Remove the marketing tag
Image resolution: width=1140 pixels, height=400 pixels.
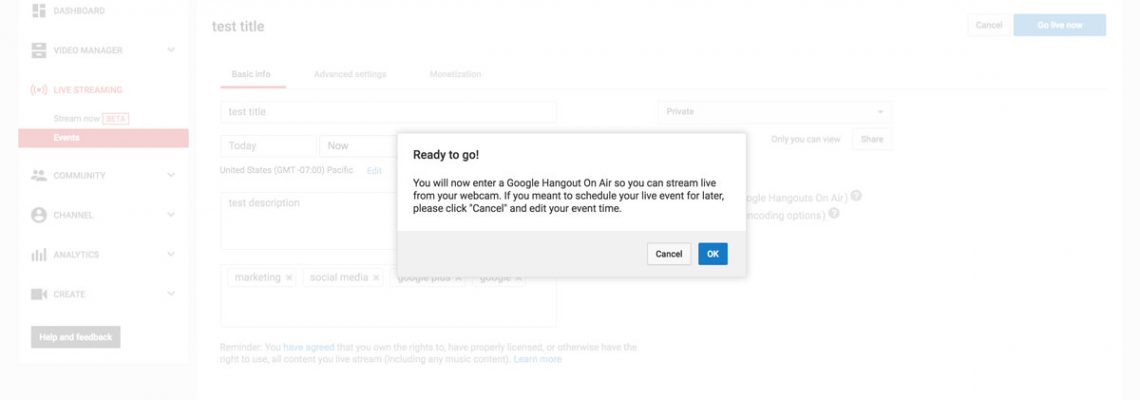click(289, 278)
